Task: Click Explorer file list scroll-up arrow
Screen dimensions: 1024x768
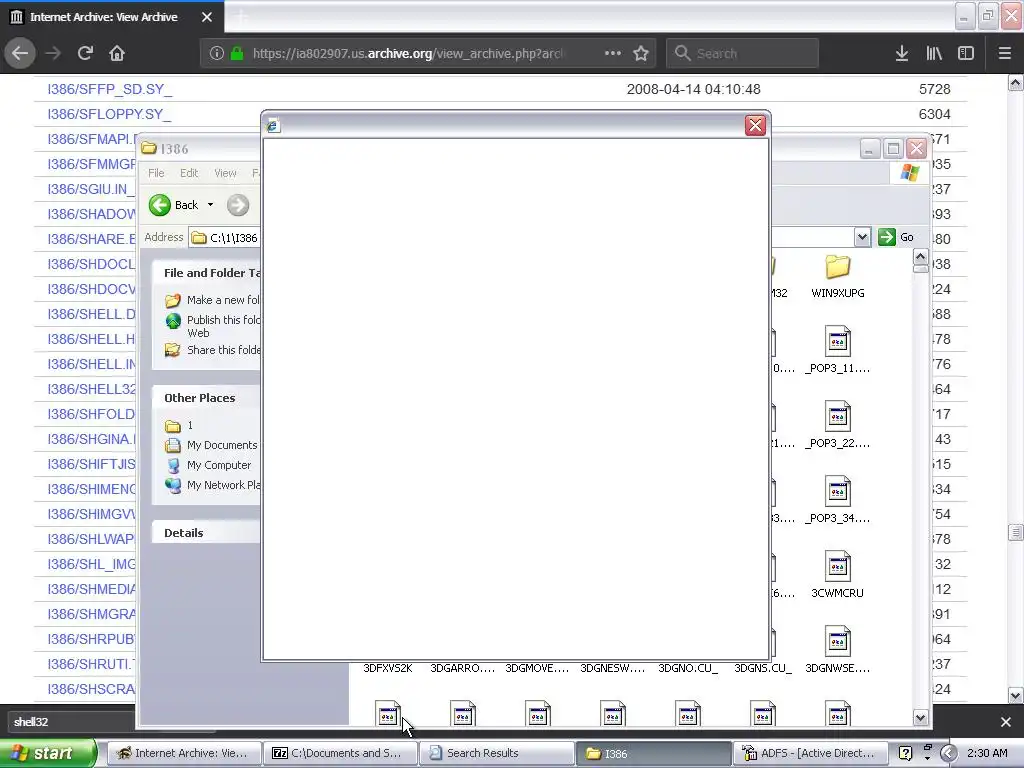Action: 920,257
